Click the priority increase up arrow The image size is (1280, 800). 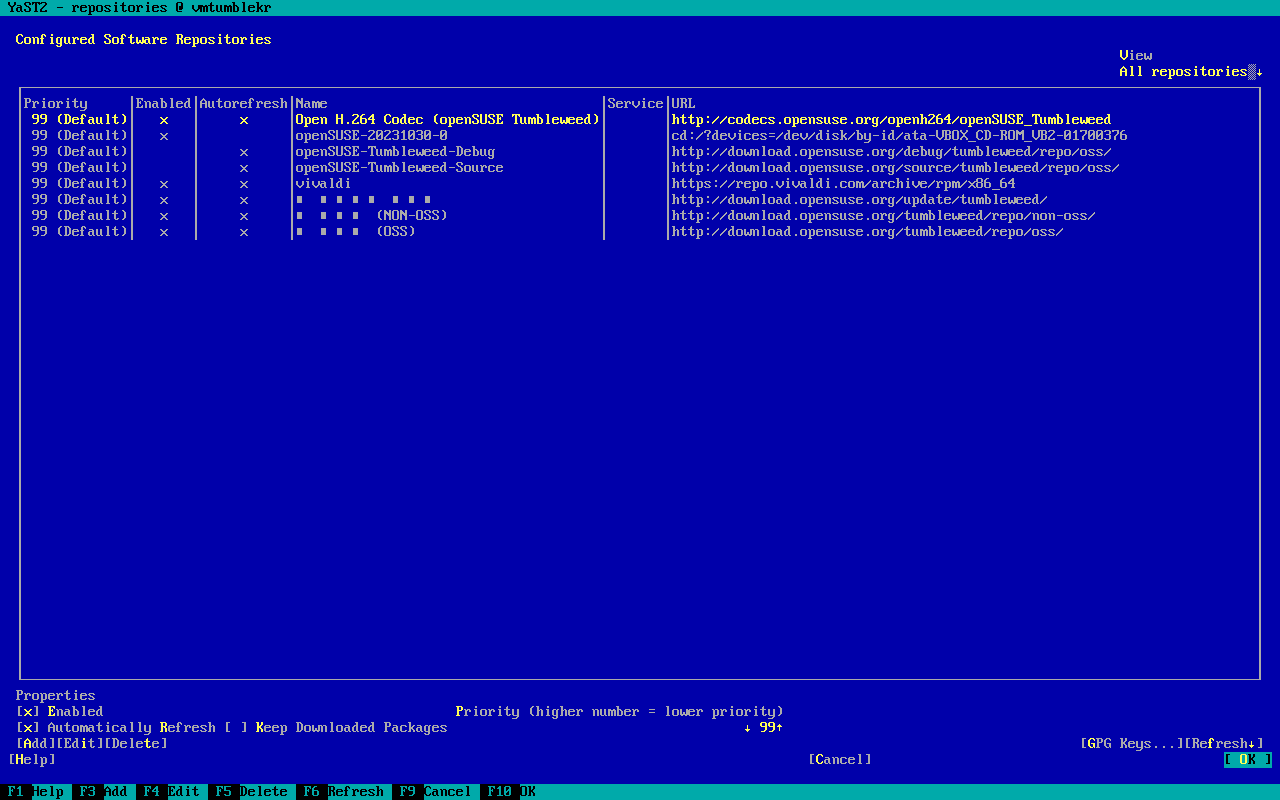[779, 728]
